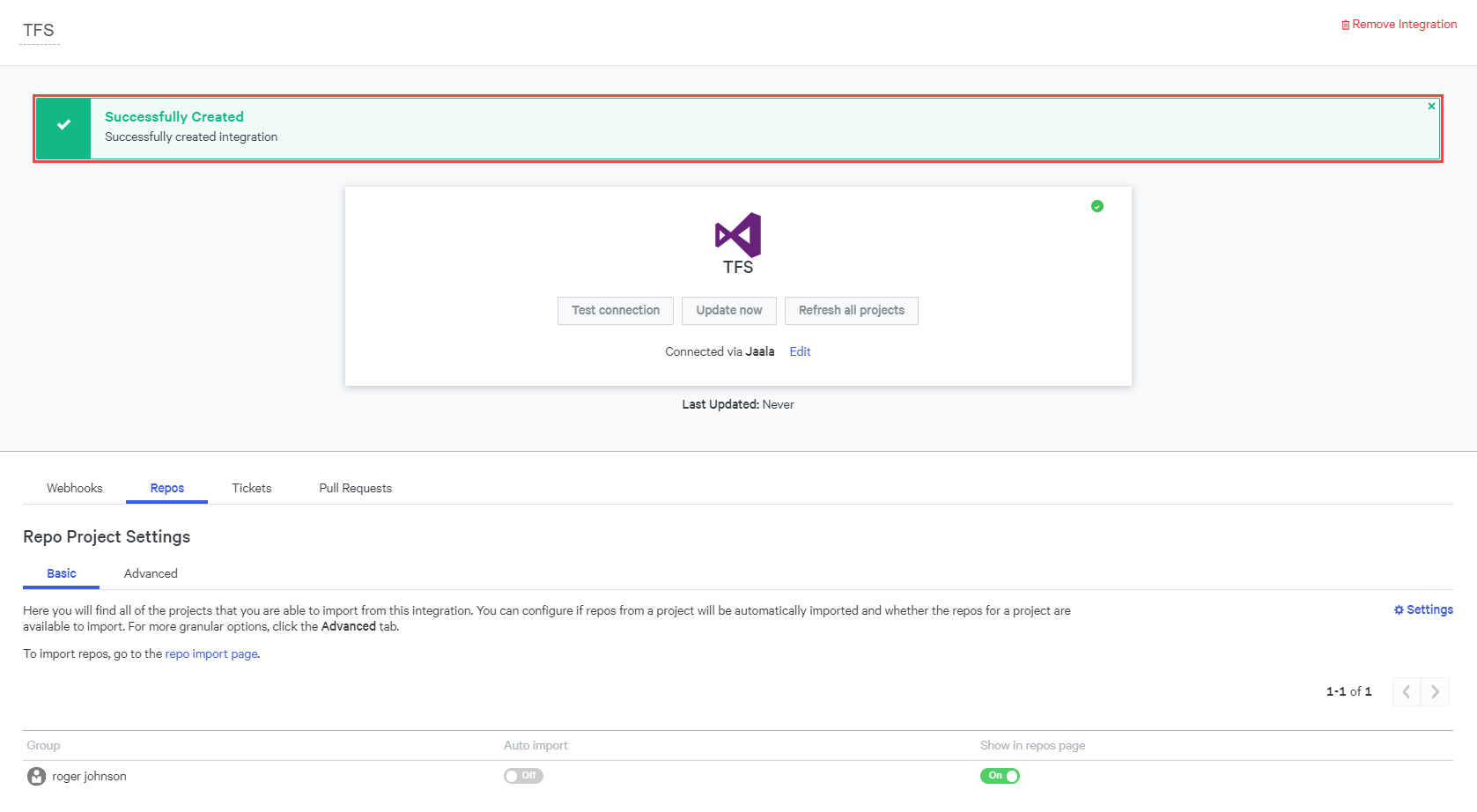The width and height of the screenshot is (1477, 812).
Task: Edit the Jaala connection
Action: [800, 351]
